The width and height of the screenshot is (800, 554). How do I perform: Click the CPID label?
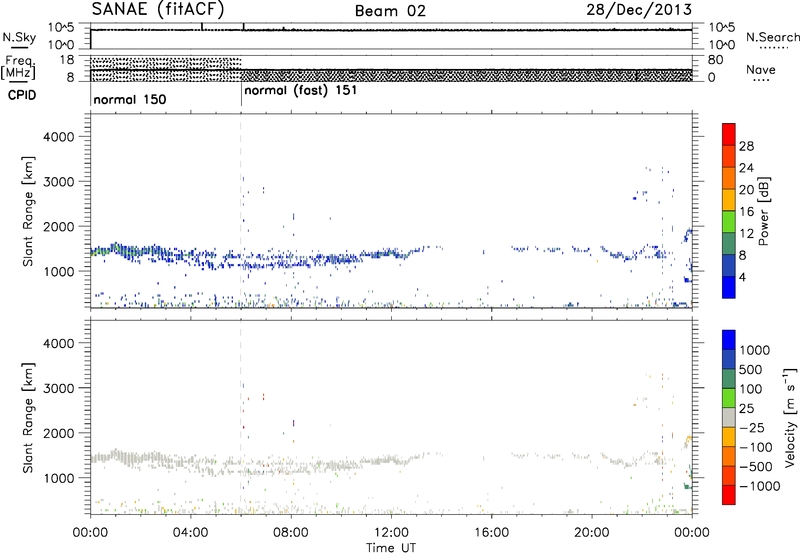coord(22,95)
